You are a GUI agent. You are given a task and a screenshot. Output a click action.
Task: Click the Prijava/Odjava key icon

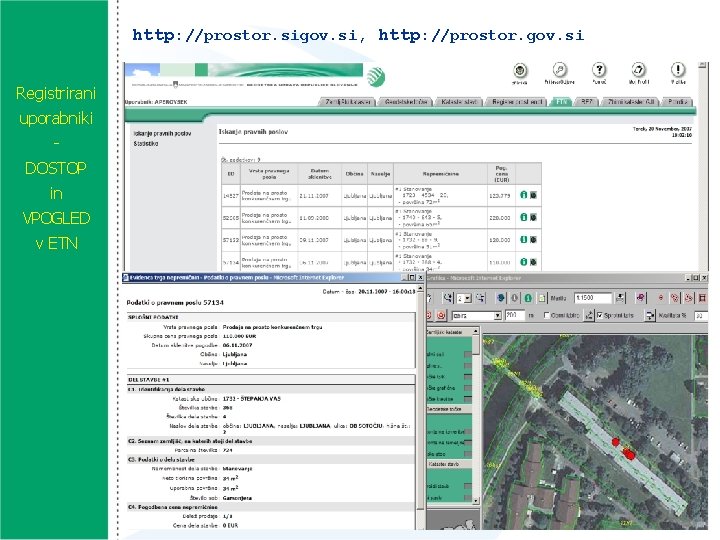(559, 70)
